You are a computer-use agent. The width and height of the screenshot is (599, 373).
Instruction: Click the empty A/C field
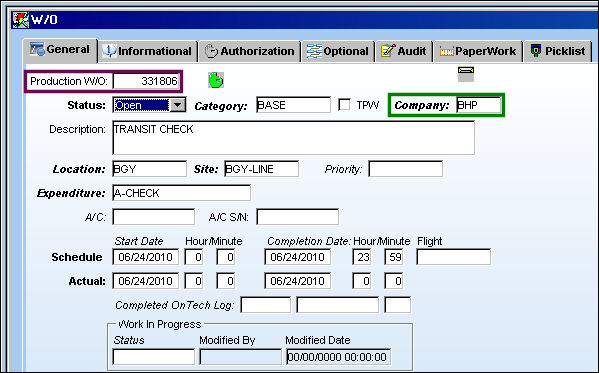pyautogui.click(x=154, y=217)
